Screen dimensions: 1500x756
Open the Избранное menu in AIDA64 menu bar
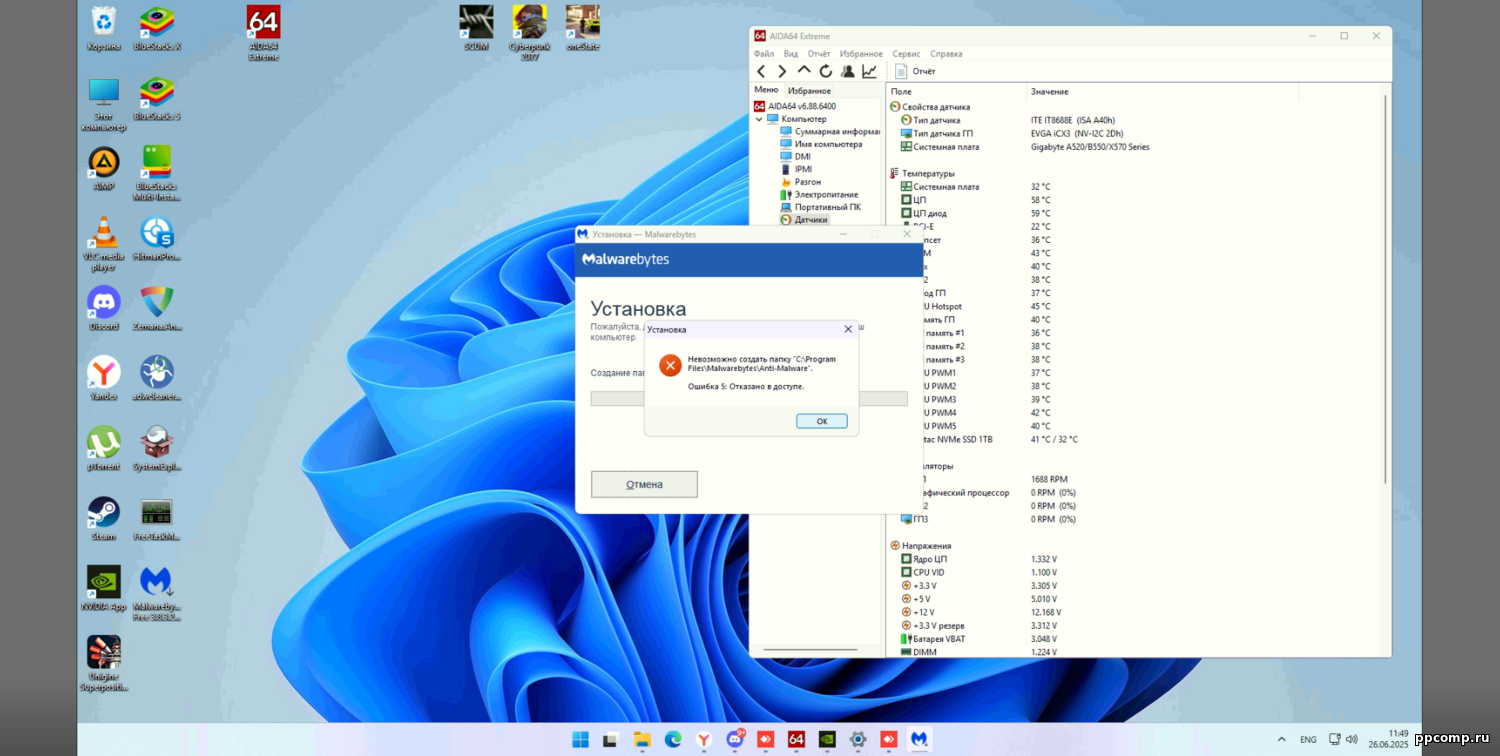point(861,54)
